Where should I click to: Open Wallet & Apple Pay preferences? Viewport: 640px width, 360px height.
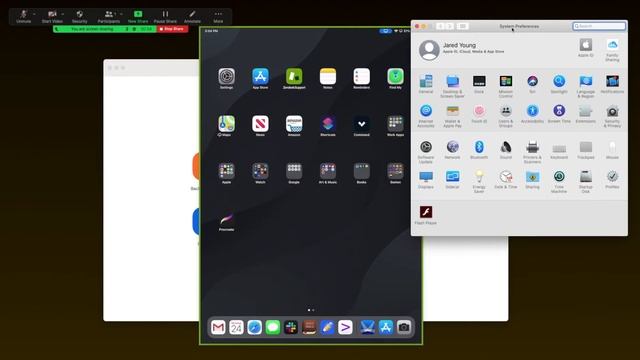pyautogui.click(x=452, y=116)
